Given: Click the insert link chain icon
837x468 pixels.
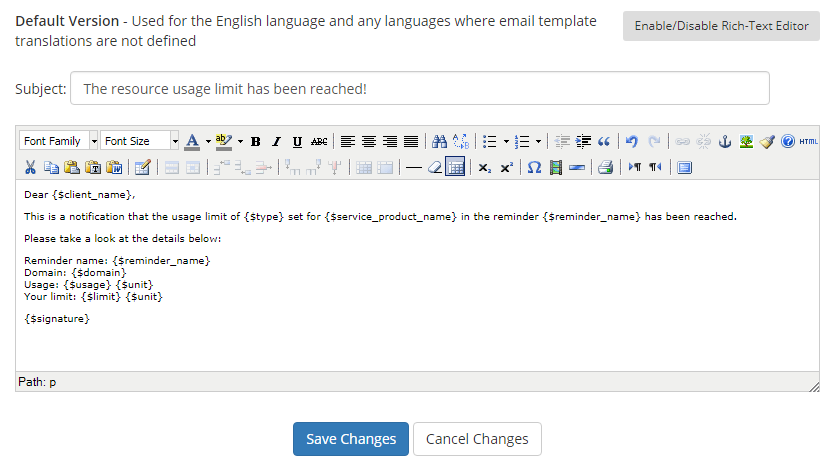Looking at the screenshot, I should [x=682, y=141].
